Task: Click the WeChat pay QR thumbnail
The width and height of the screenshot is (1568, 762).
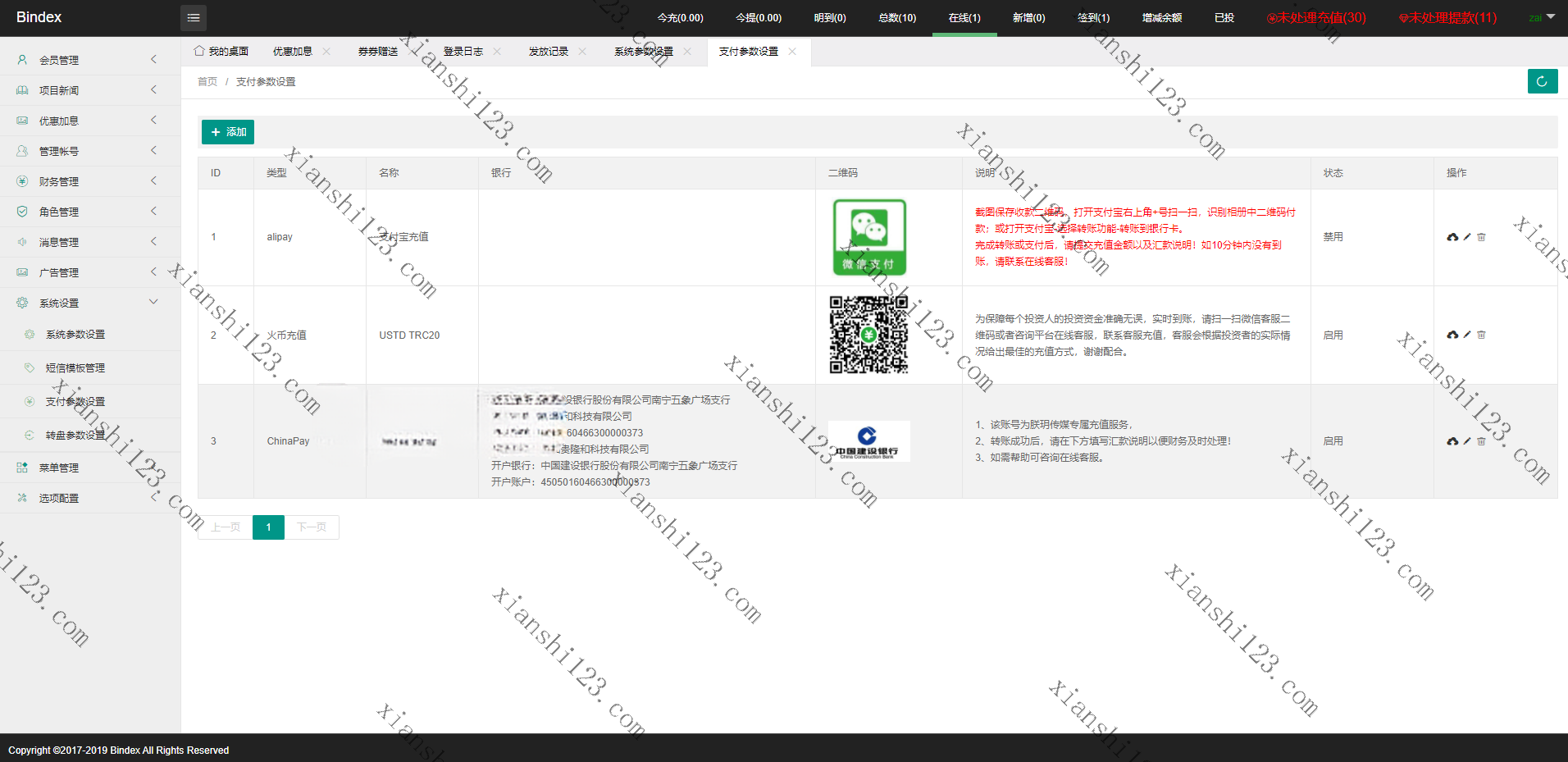Action: pos(869,237)
